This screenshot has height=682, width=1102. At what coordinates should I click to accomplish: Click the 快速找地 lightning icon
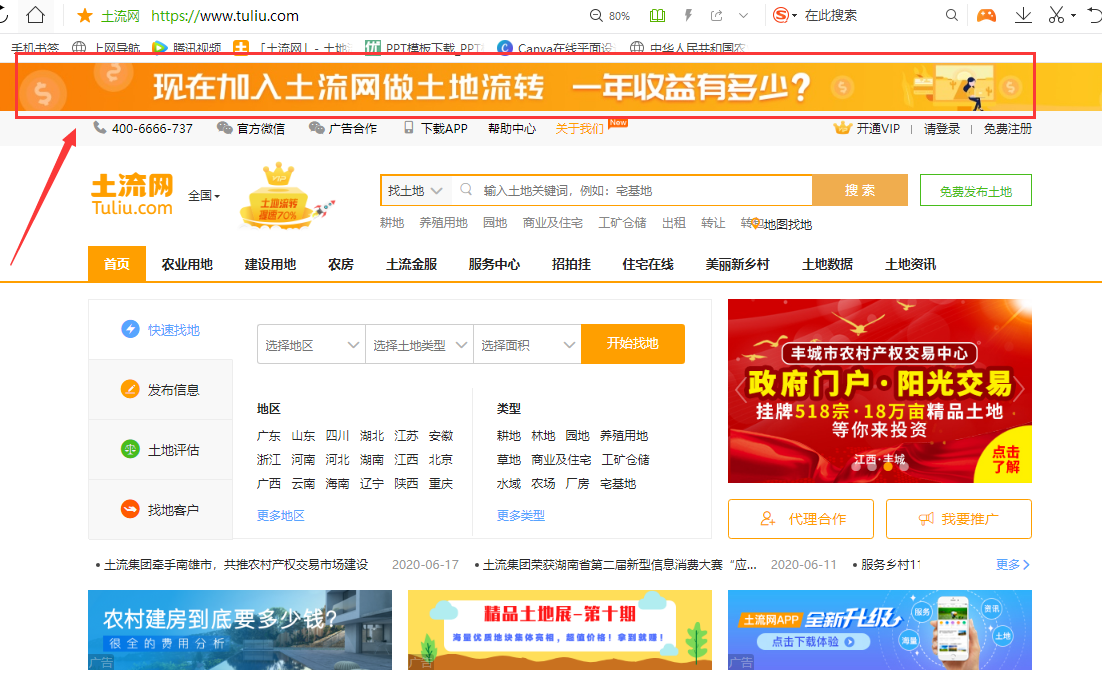point(130,329)
